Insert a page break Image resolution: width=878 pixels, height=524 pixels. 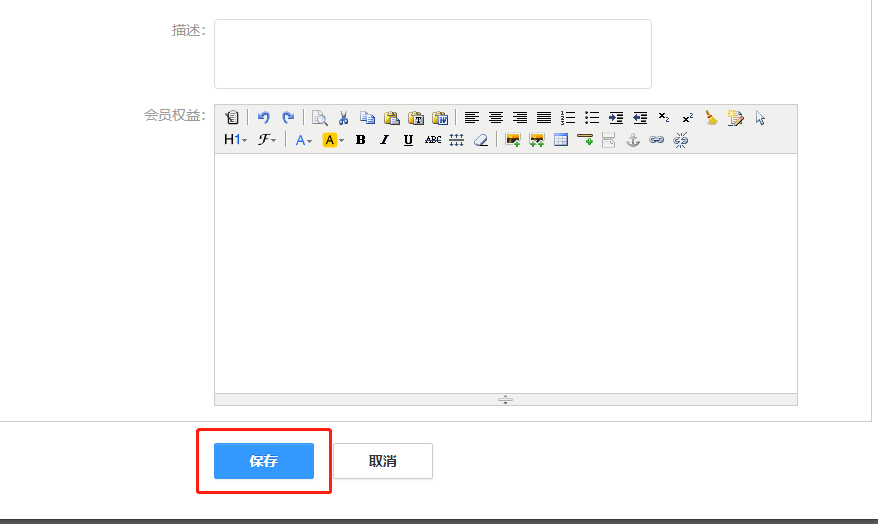point(609,140)
